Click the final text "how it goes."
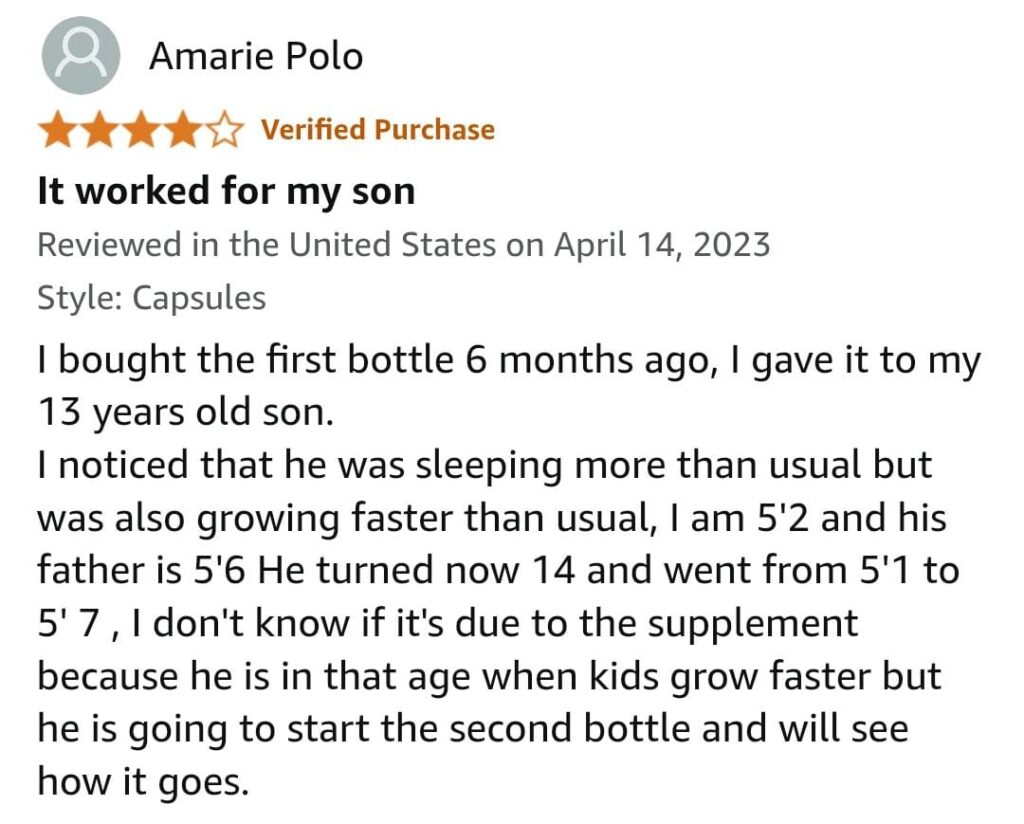The image size is (1024, 824). (142, 780)
